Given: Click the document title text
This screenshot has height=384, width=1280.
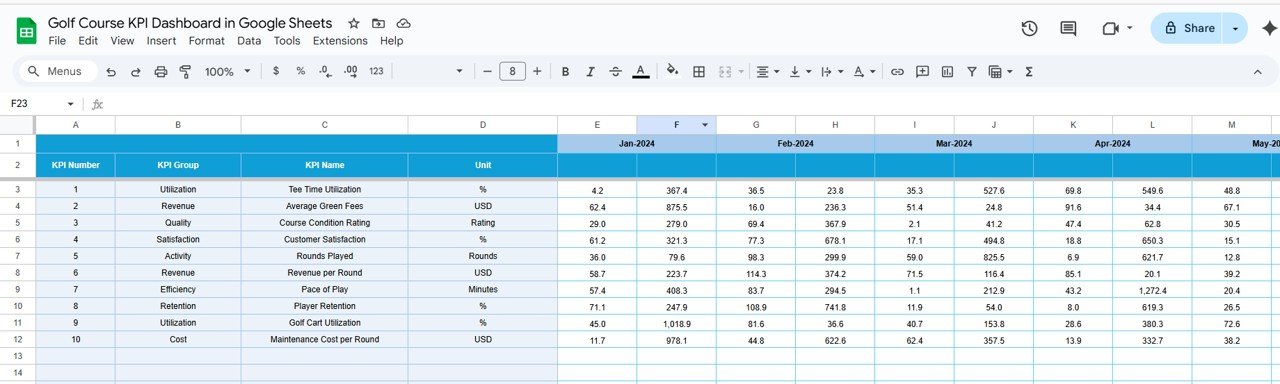Looking at the screenshot, I should pos(190,22).
